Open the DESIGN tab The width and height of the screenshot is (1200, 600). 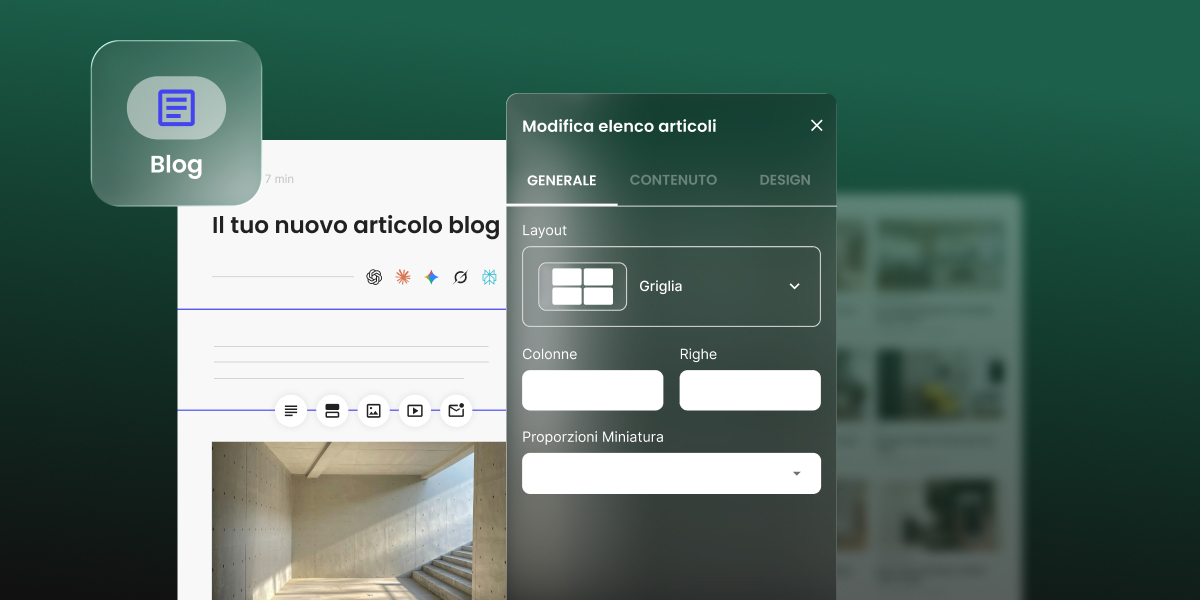tap(785, 180)
